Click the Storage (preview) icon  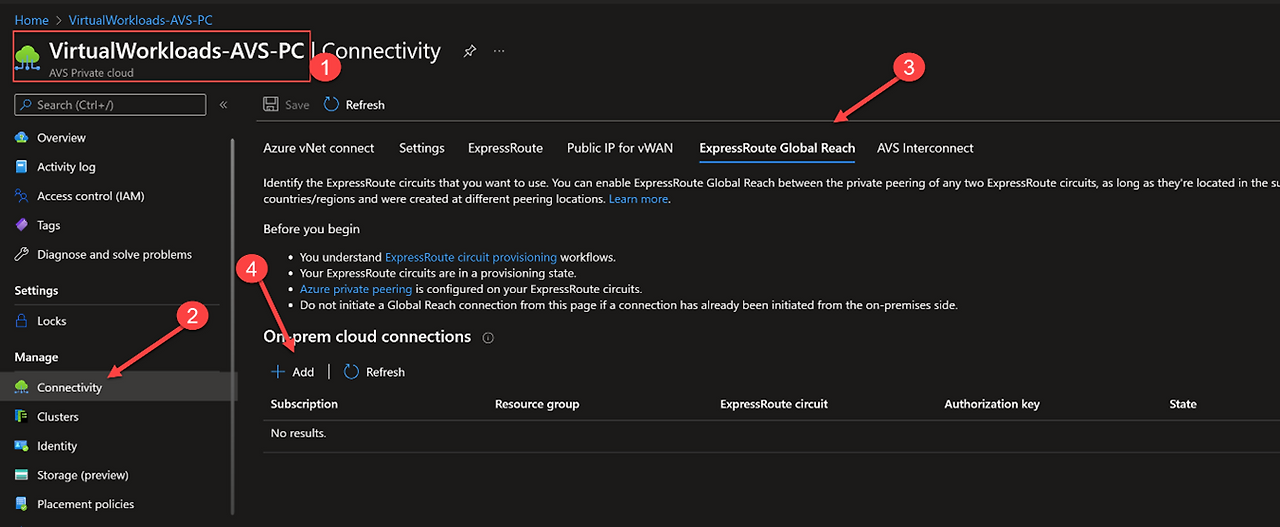pos(21,475)
